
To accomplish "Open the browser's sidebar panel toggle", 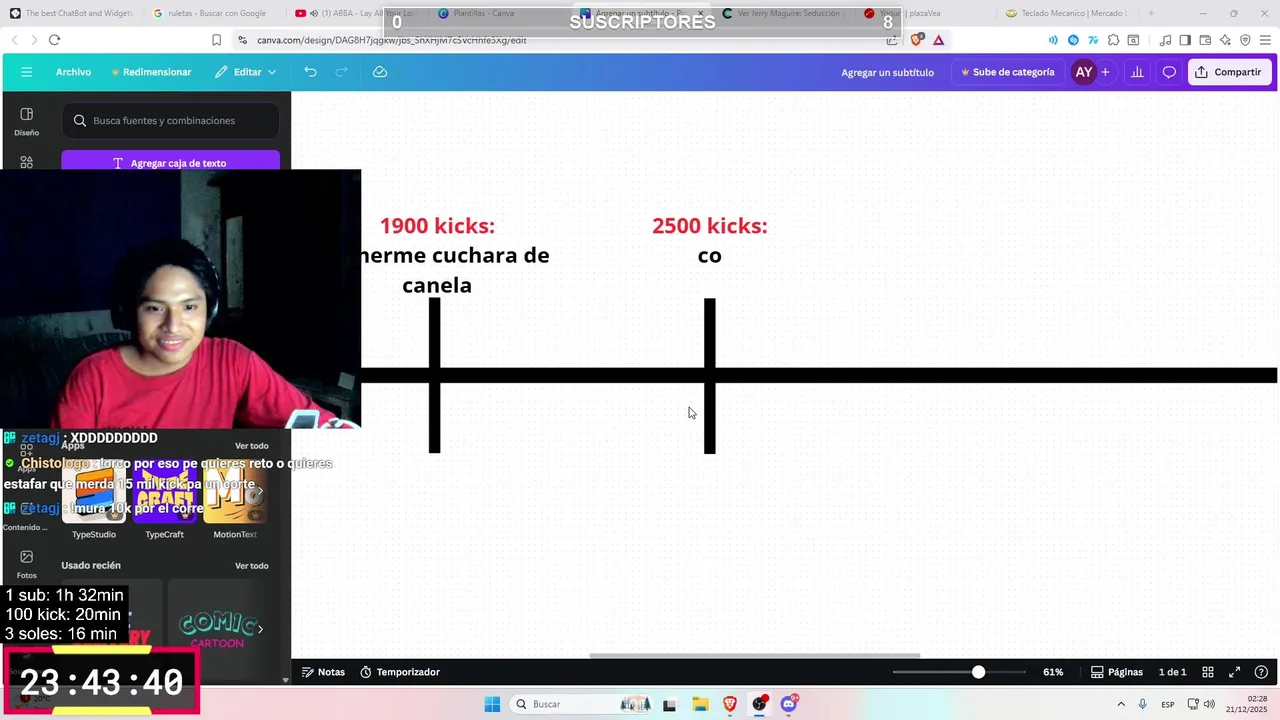I will (1185, 40).
